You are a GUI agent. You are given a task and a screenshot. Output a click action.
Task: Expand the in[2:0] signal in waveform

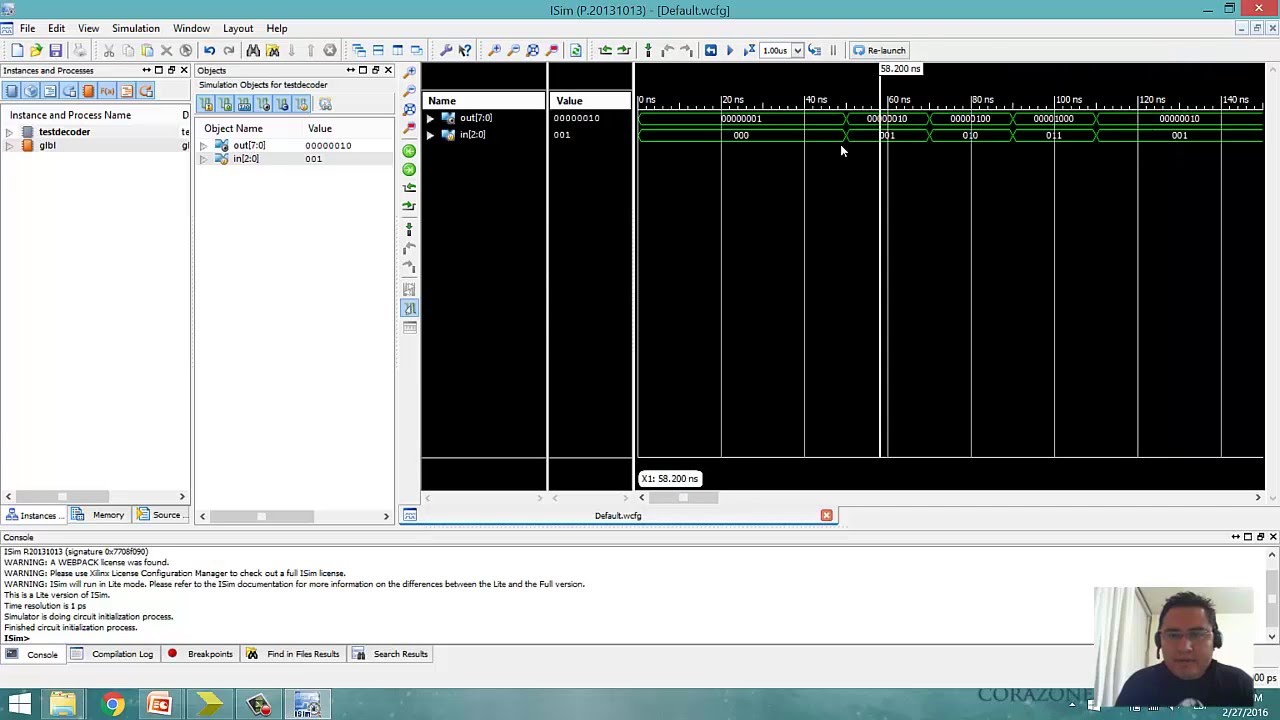click(x=430, y=135)
